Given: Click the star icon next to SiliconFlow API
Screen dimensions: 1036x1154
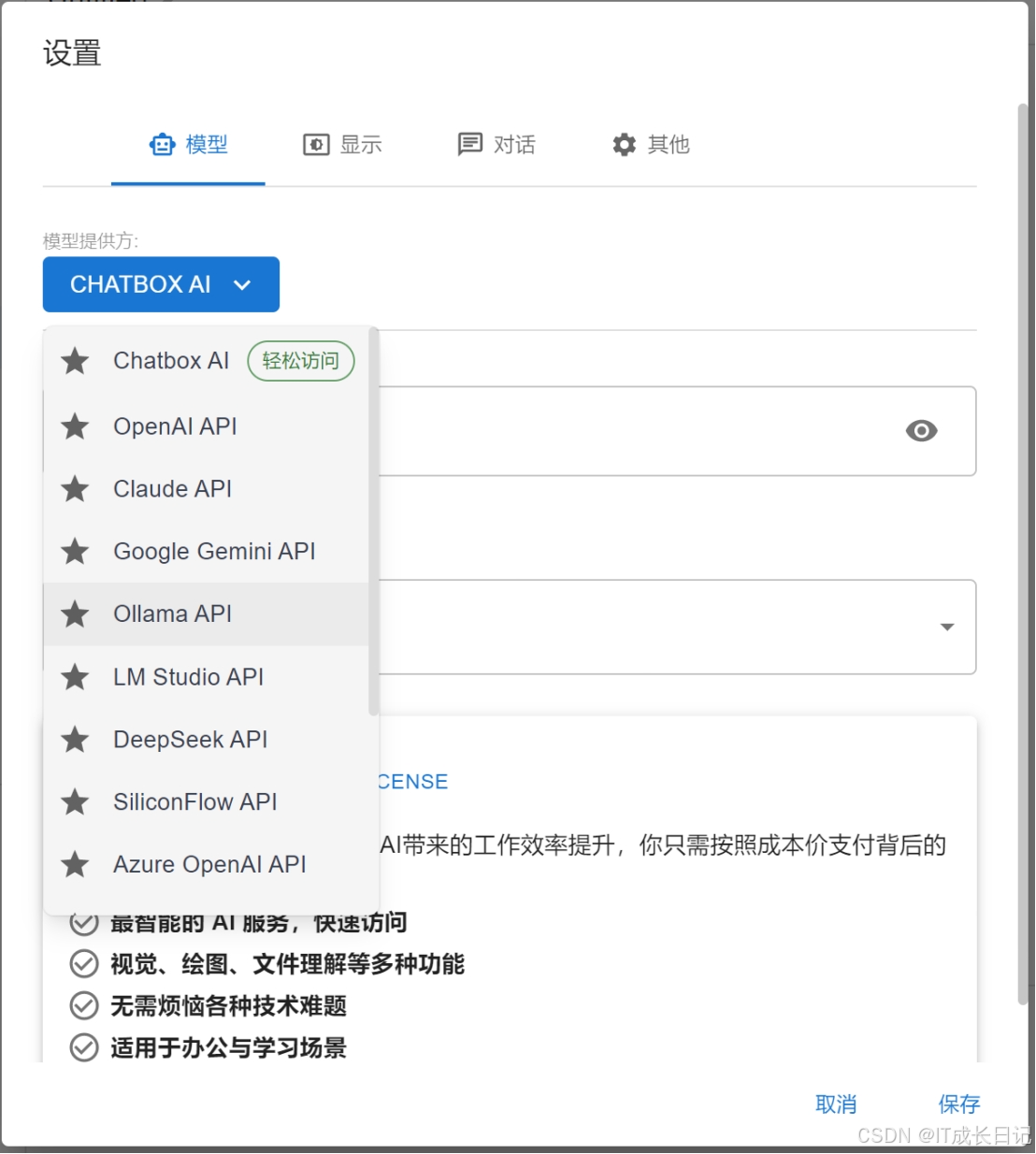Looking at the screenshot, I should pos(75,802).
